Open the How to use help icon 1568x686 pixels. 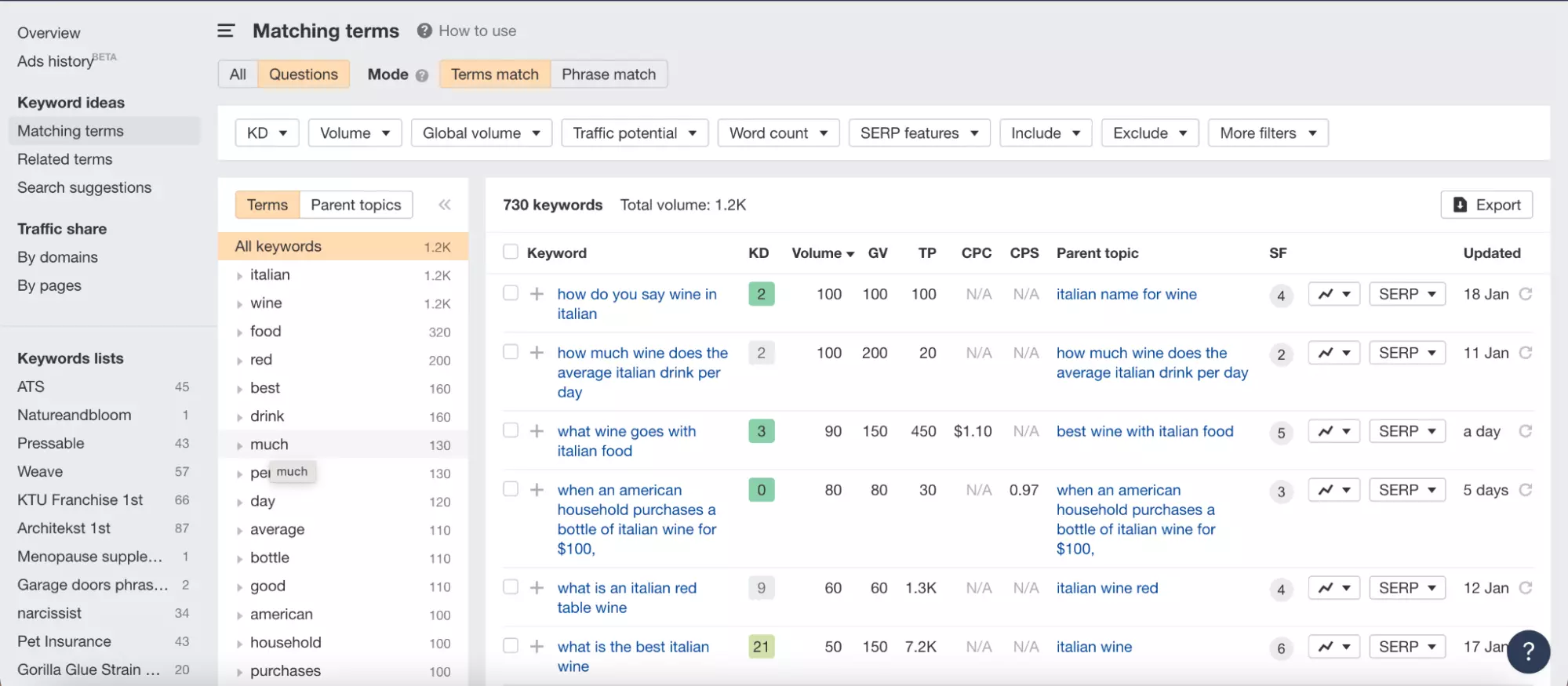[424, 31]
